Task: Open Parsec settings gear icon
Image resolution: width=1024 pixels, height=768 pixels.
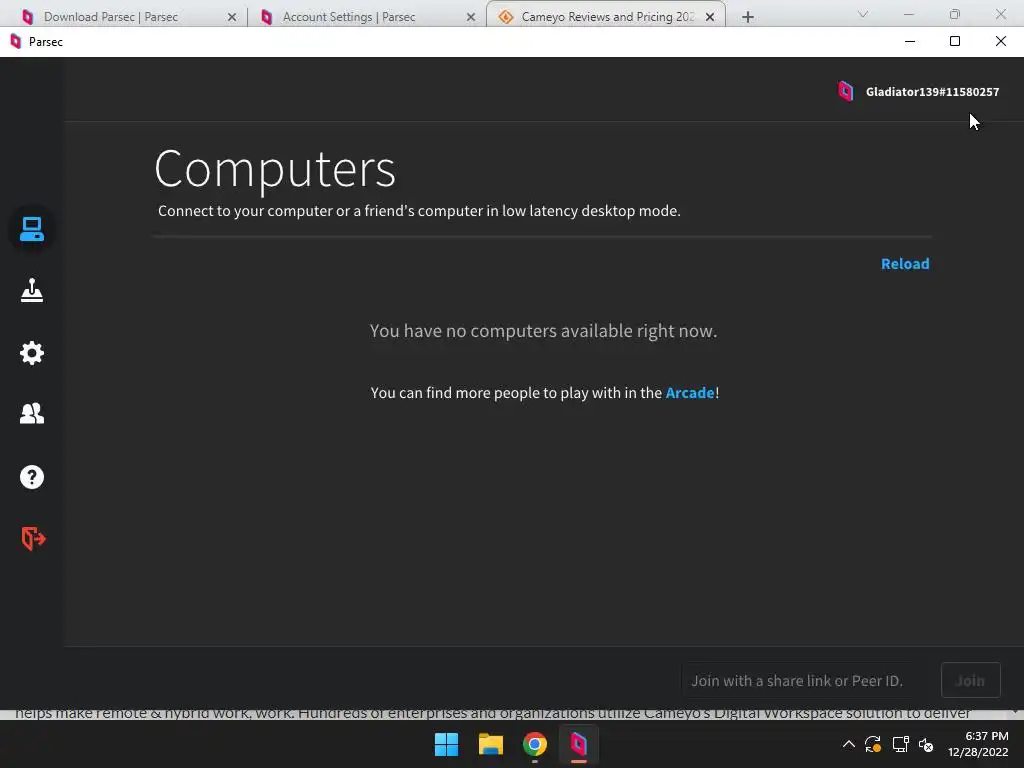Action: click(31, 353)
